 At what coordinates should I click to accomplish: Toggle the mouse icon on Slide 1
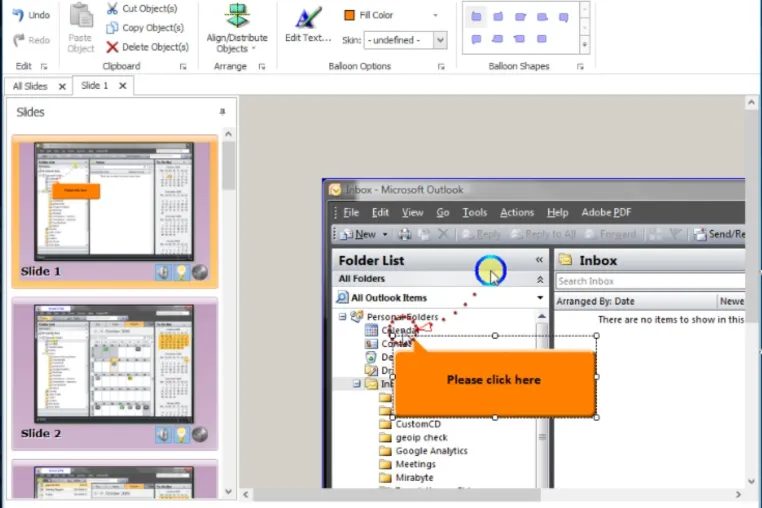pos(163,272)
